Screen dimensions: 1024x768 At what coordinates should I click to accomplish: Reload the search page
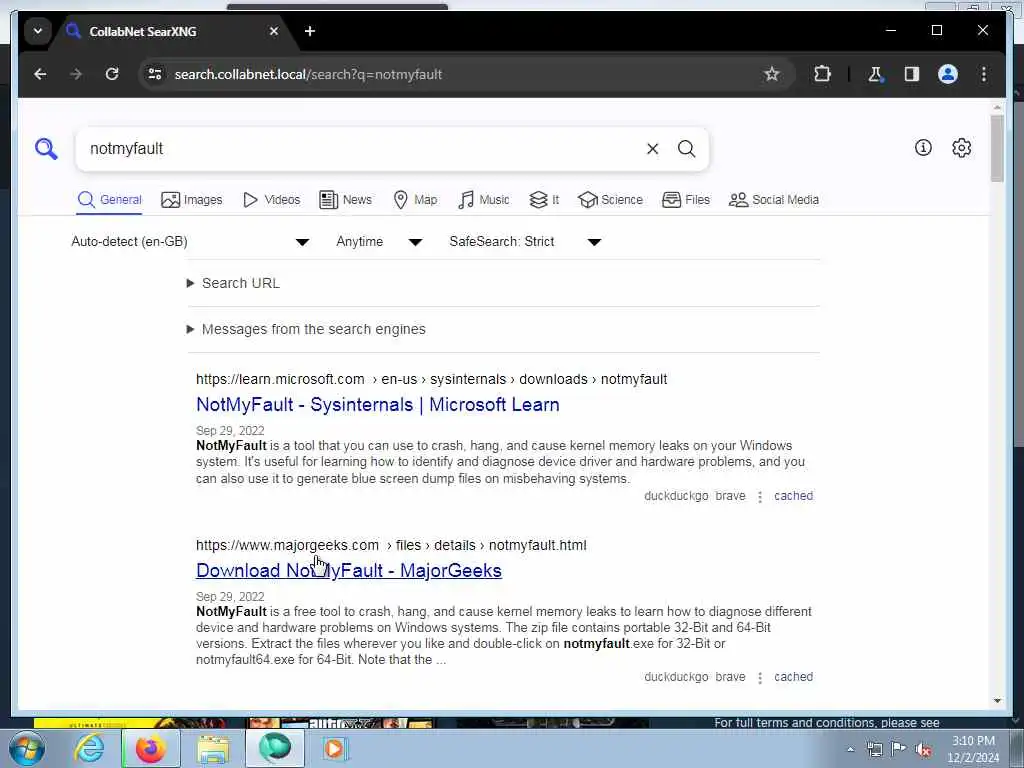tap(112, 74)
